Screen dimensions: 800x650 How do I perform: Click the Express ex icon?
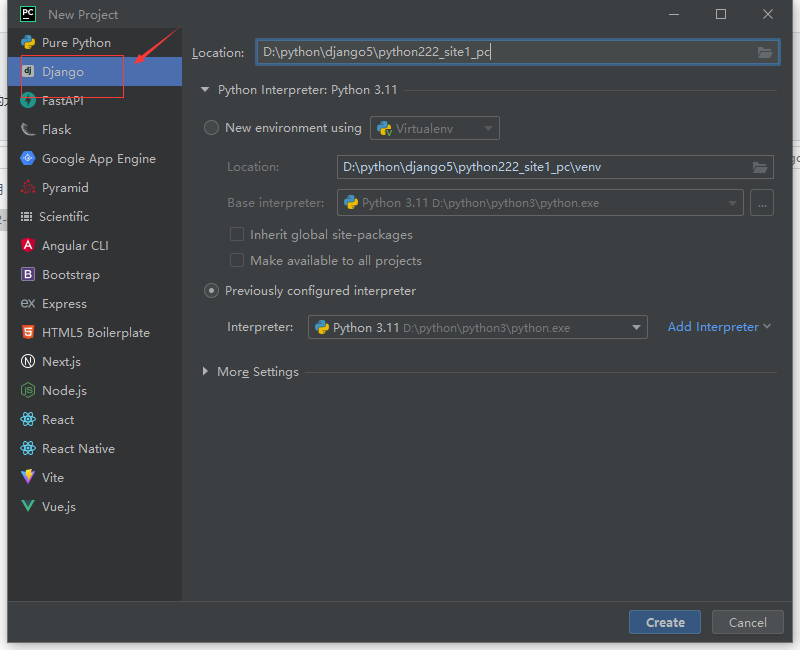coord(28,303)
